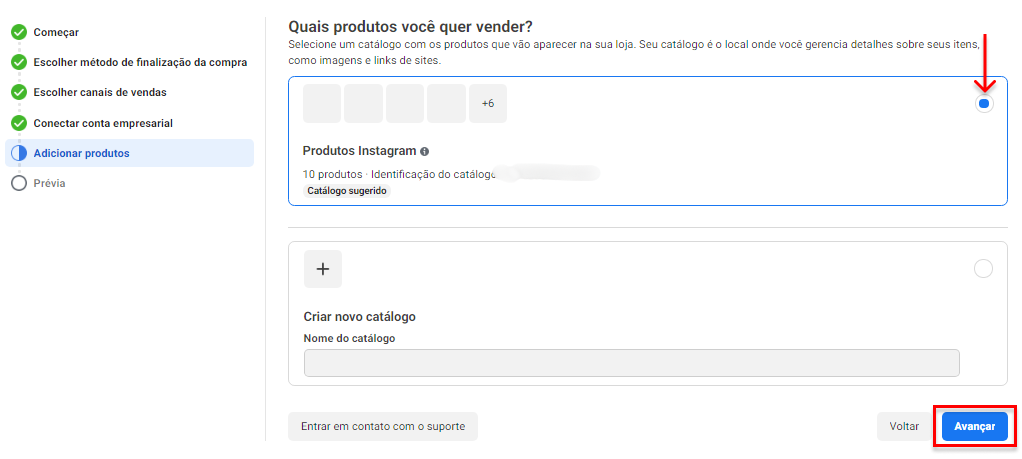Click Entrar em contato com o suporte
Screen dimensions: 1022x459
click(383, 426)
